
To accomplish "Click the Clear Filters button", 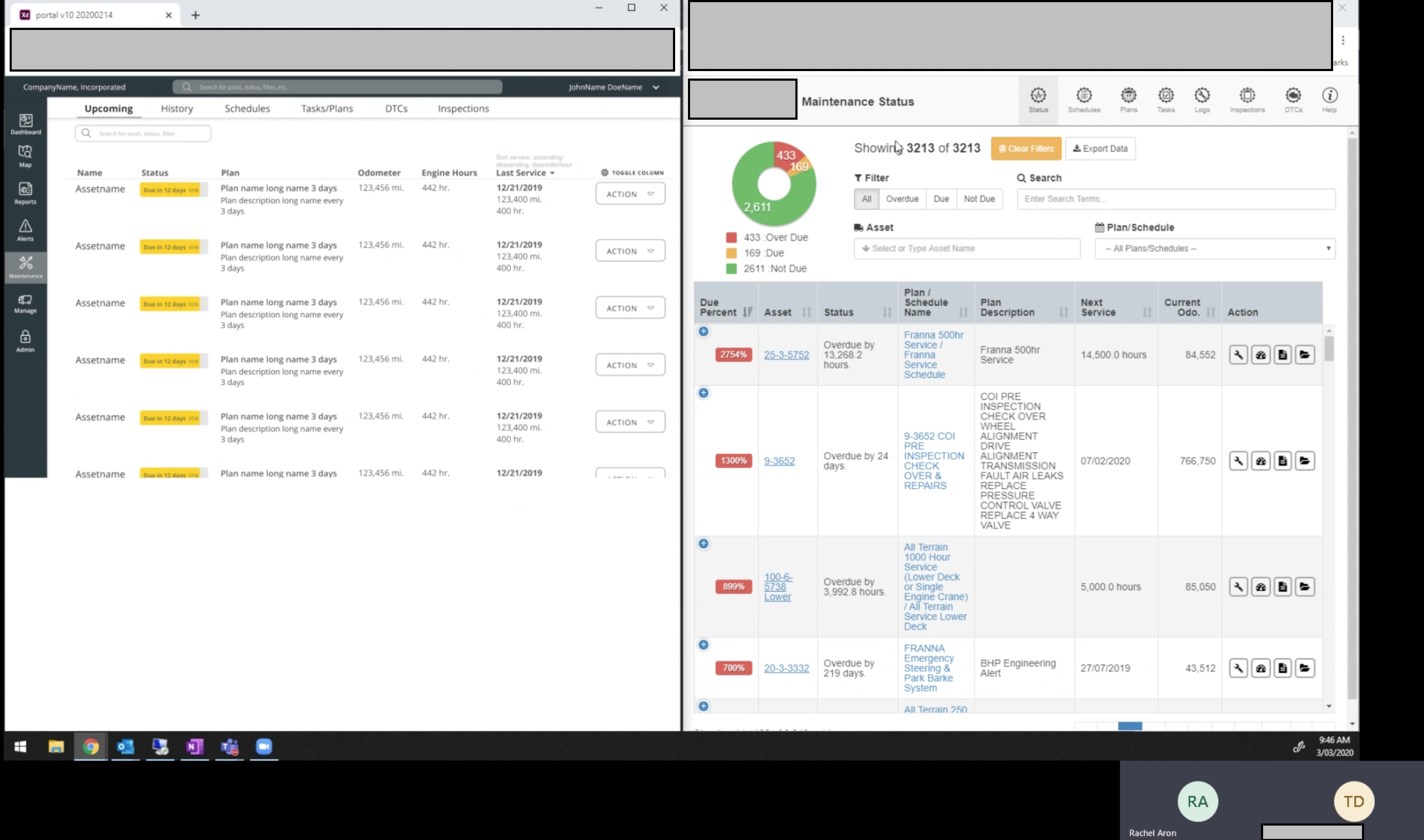I will click(1025, 149).
